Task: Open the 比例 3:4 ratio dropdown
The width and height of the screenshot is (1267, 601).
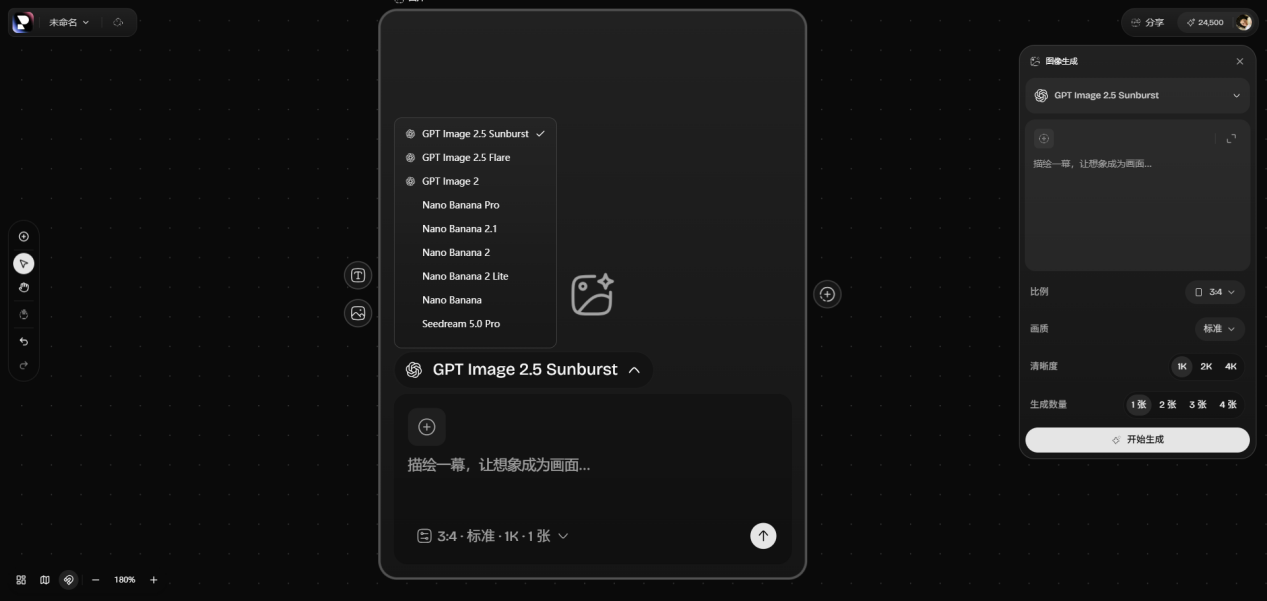Action: point(1215,292)
